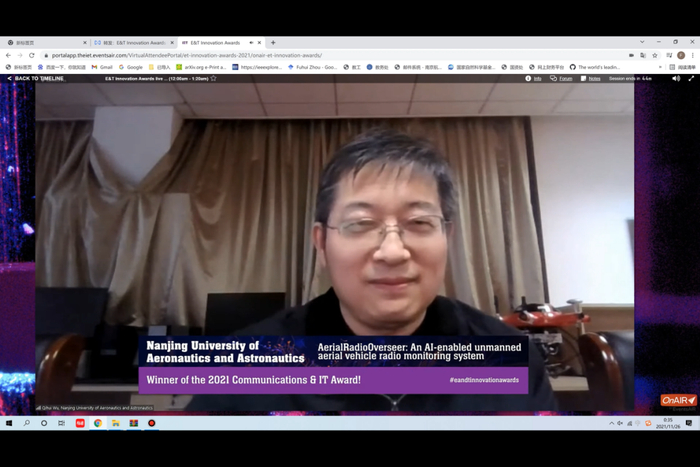The height and width of the screenshot is (467, 700).
Task: Expand the tab search dropdown
Action: 642,42
